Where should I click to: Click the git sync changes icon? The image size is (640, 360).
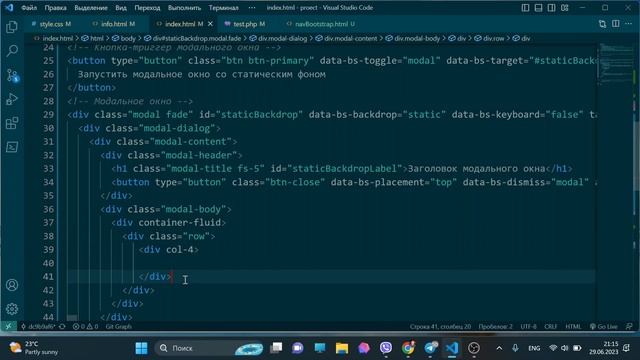(x=62, y=327)
